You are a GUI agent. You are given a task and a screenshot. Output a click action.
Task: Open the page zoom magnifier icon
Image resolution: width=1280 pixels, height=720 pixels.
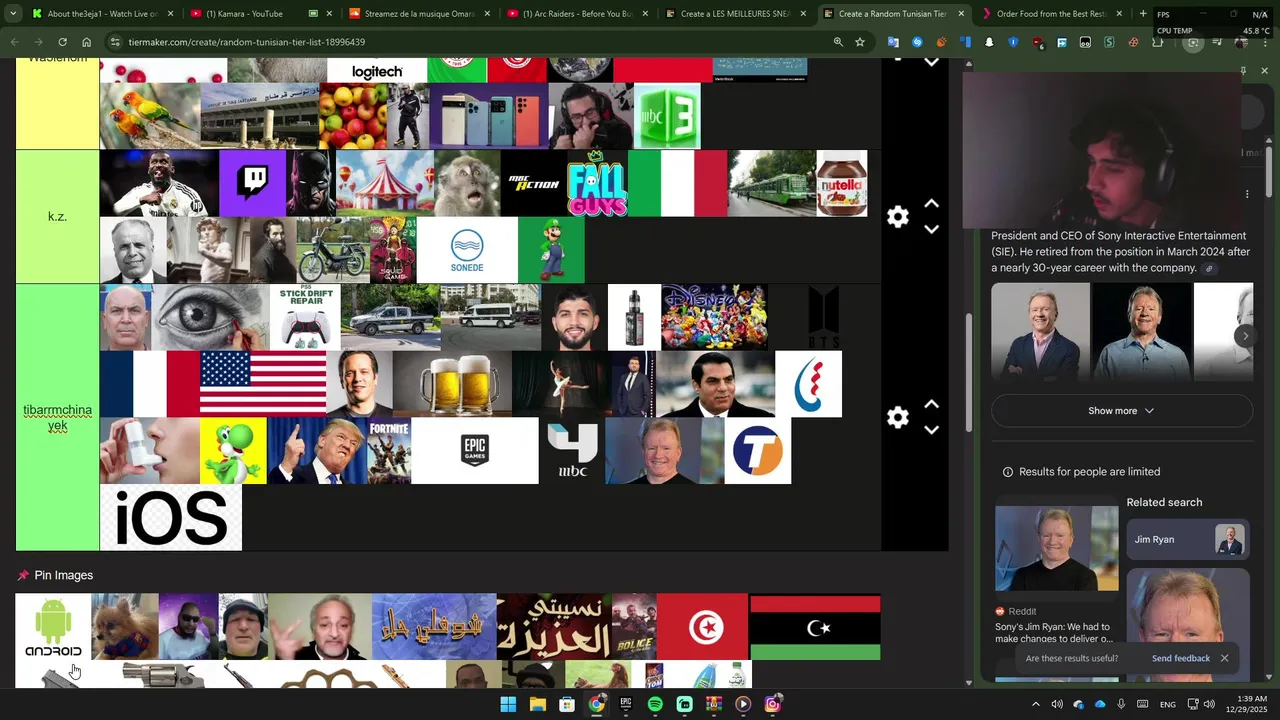pos(838,42)
